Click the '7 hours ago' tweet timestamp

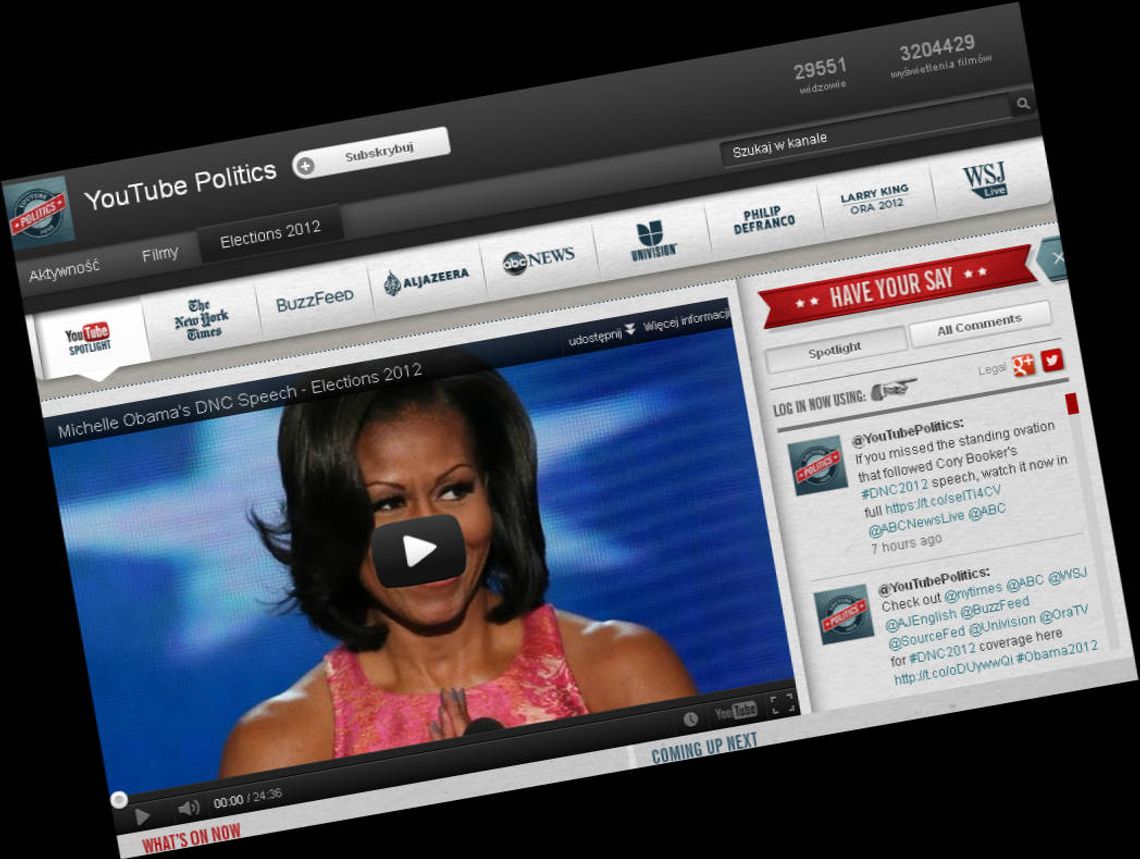coord(906,543)
